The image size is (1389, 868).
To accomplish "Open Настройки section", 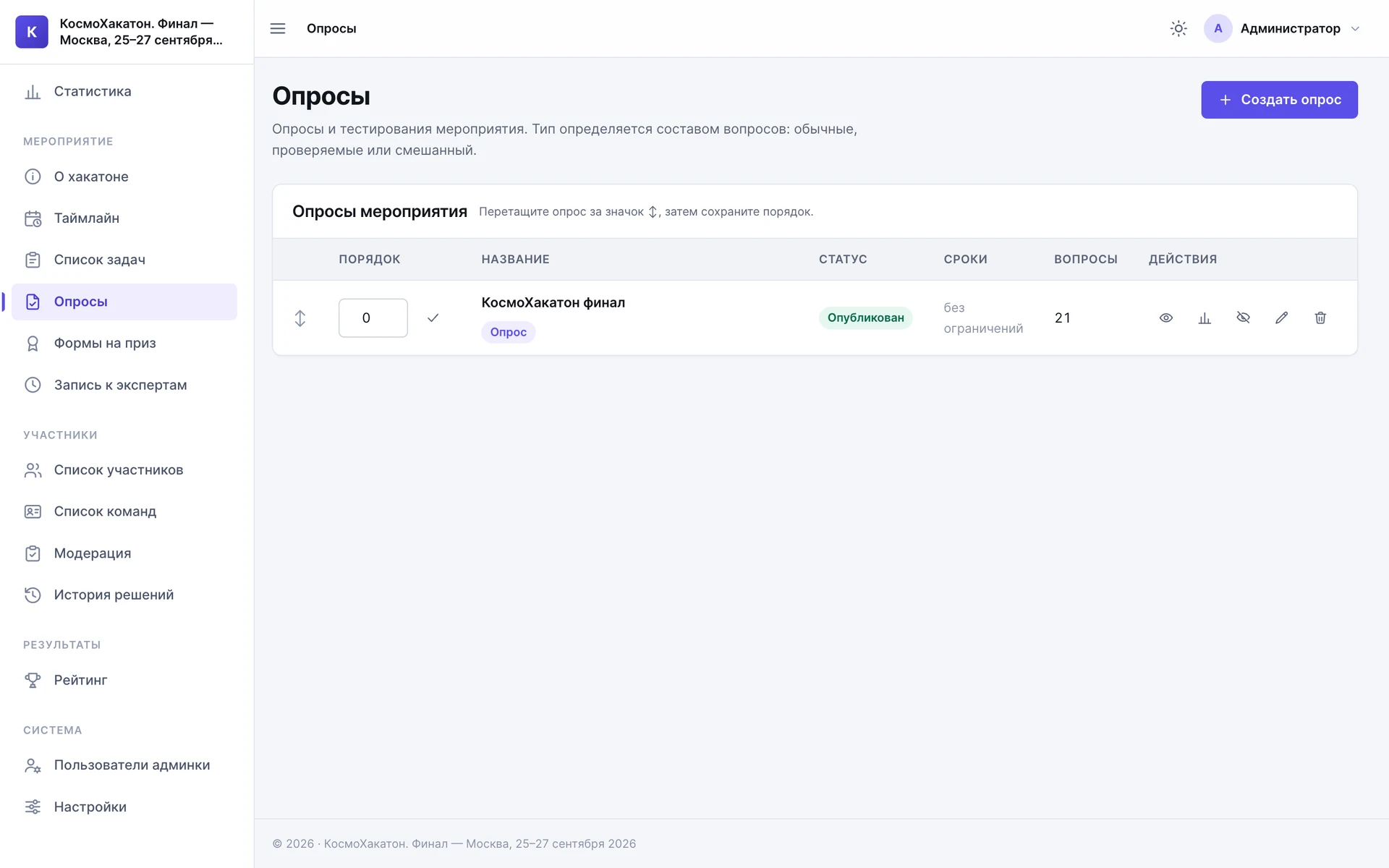I will tap(124, 807).
